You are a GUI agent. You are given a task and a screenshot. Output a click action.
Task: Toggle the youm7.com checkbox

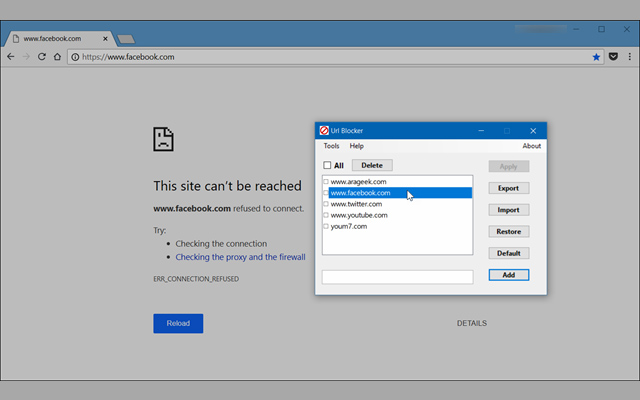pyautogui.click(x=326, y=226)
